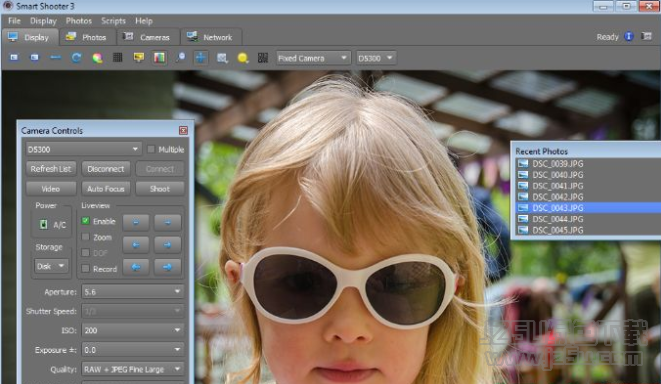This screenshot has width=661, height=384.
Task: Select DSC_0039.JPG in Recent Photos
Action: [588, 164]
